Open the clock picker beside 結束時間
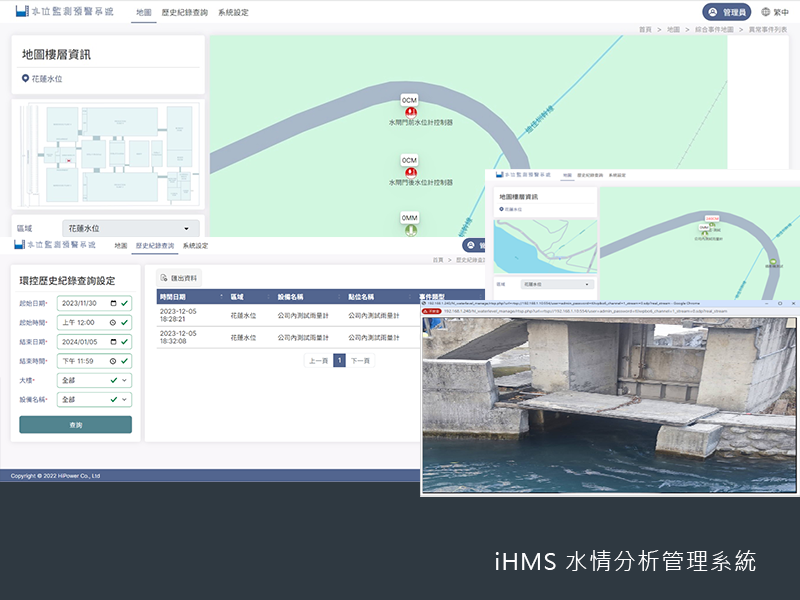Viewport: 800px width, 600px height. click(x=112, y=361)
